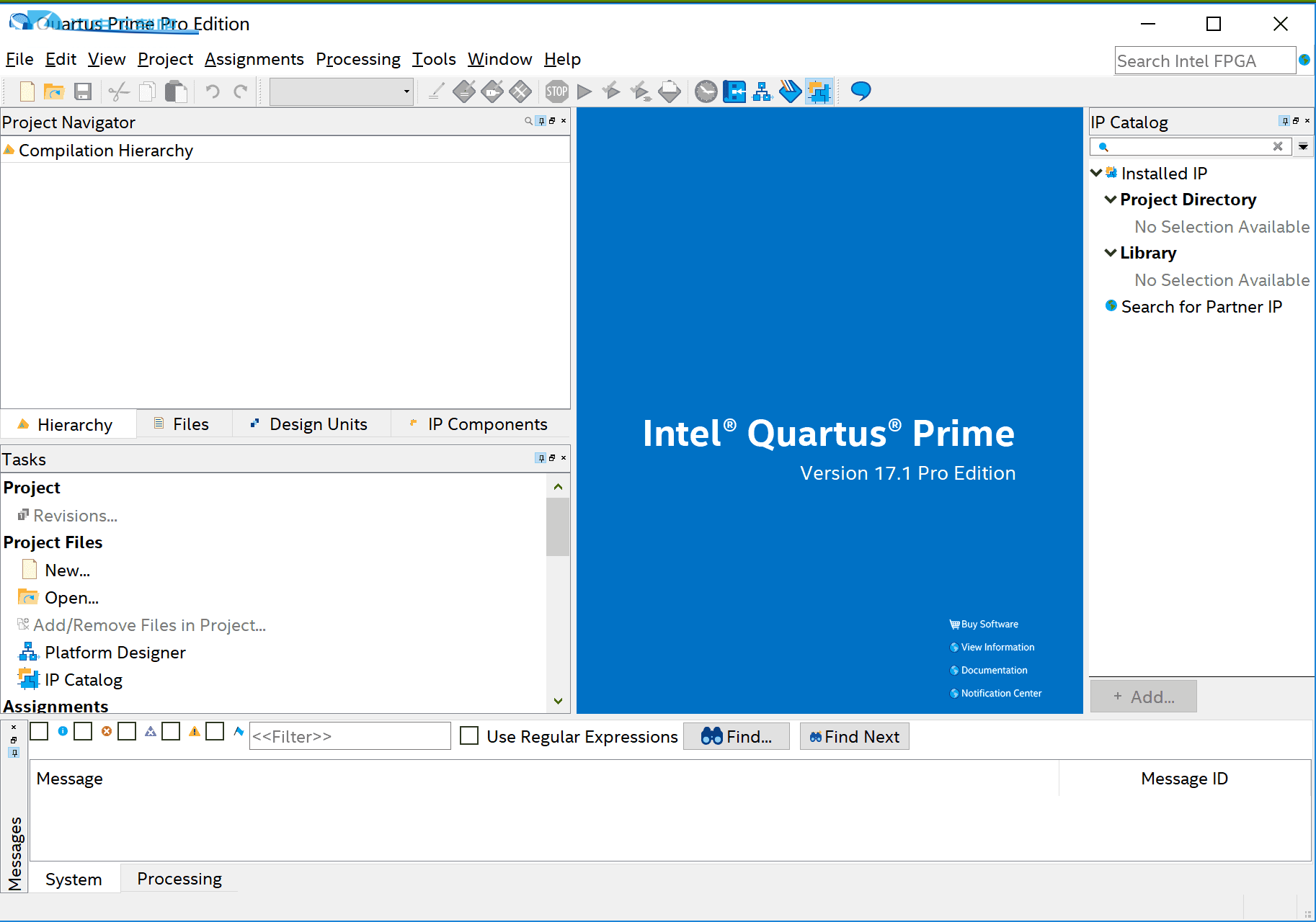The height and width of the screenshot is (922, 1316).
Task: Click the Platform Designer toolbar icon
Action: 763,91
